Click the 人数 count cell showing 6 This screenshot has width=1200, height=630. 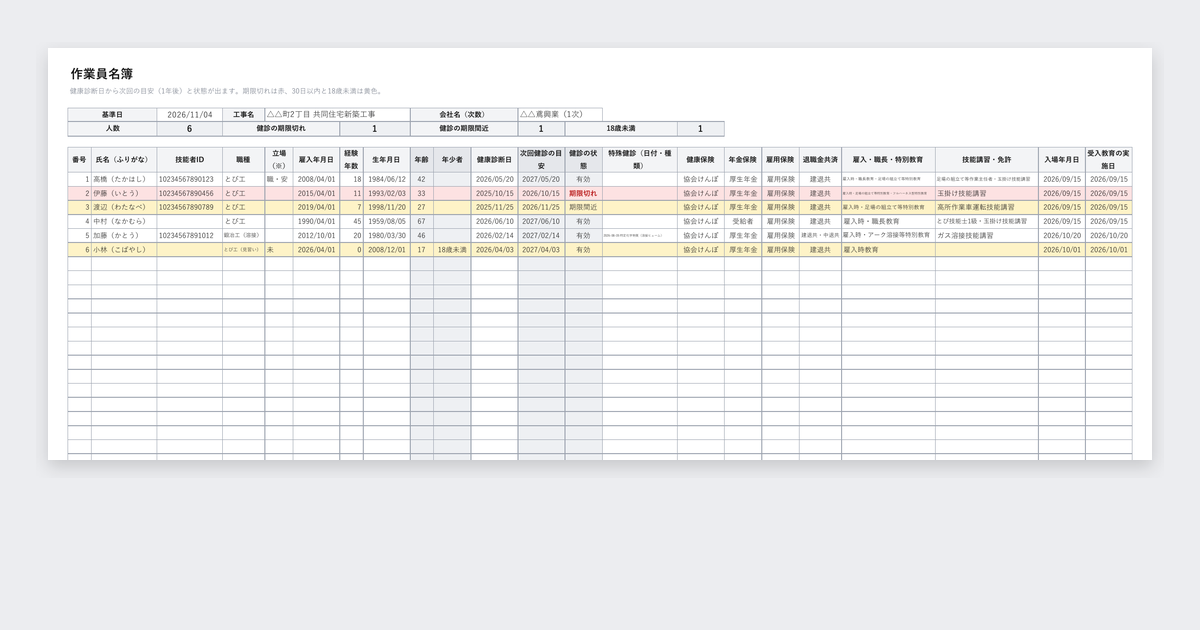click(x=190, y=129)
